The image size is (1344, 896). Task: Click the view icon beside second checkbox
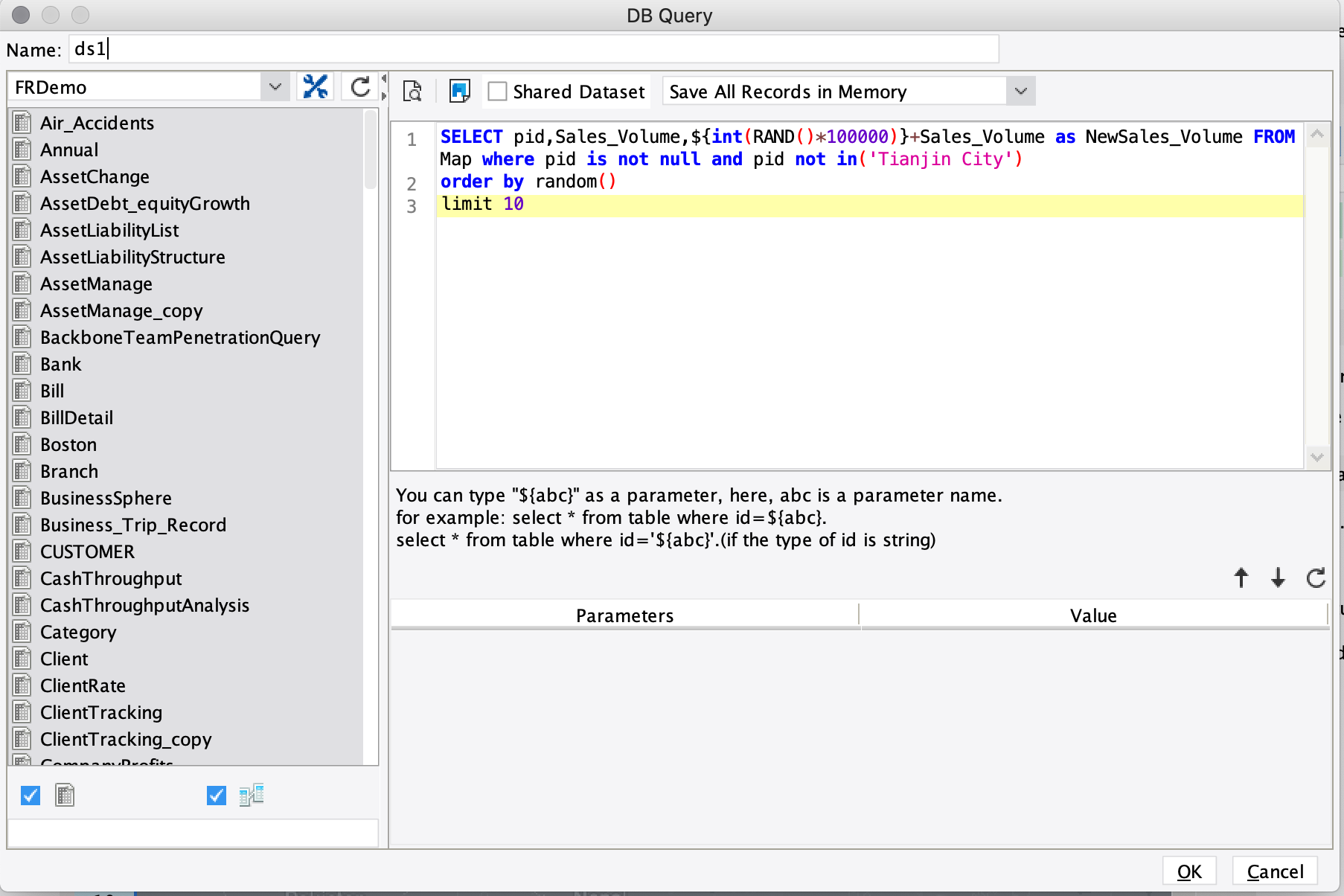pyautogui.click(x=252, y=796)
